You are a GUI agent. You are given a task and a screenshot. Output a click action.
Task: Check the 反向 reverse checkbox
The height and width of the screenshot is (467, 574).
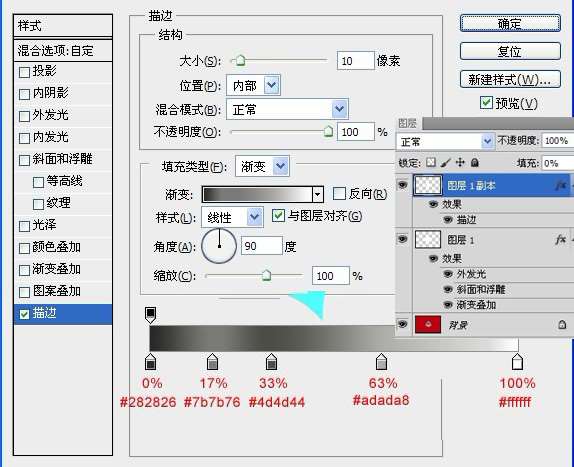click(x=339, y=194)
